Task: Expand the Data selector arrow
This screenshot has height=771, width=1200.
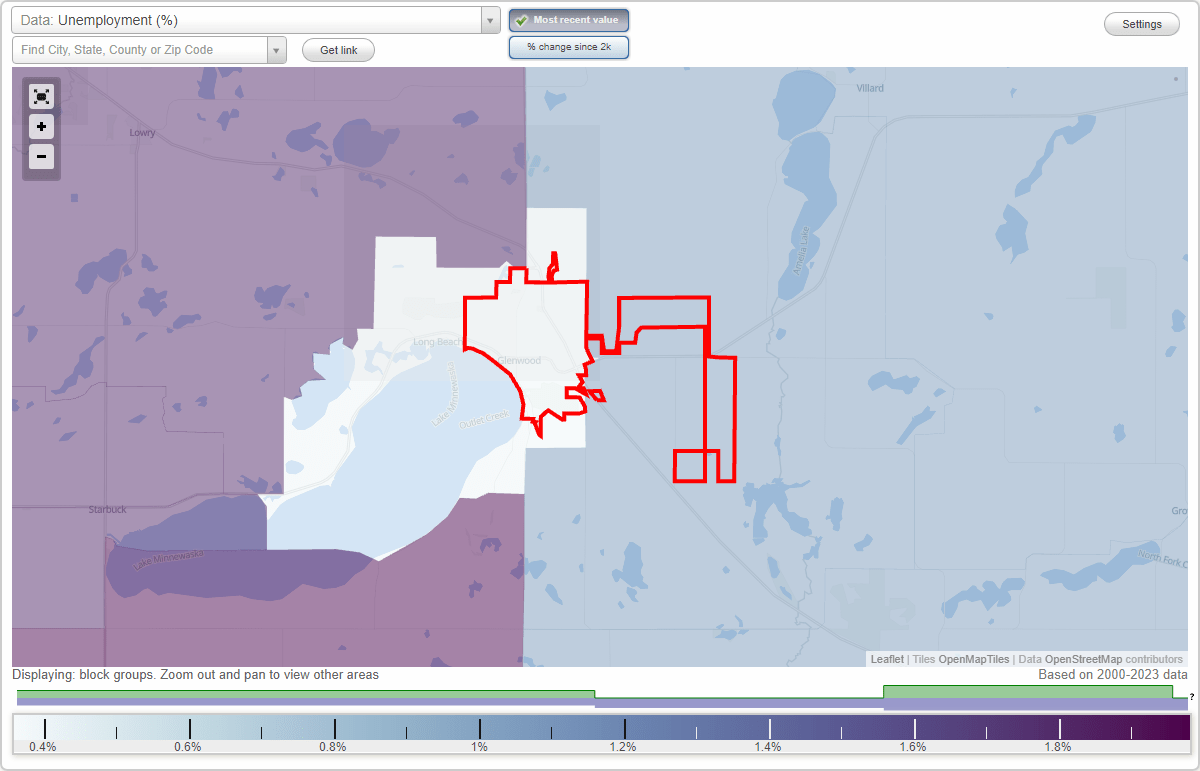Action: pos(490,20)
